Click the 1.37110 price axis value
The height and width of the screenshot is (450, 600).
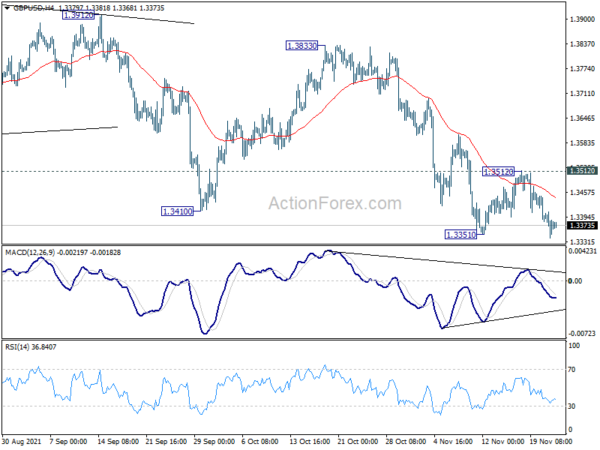coord(582,94)
